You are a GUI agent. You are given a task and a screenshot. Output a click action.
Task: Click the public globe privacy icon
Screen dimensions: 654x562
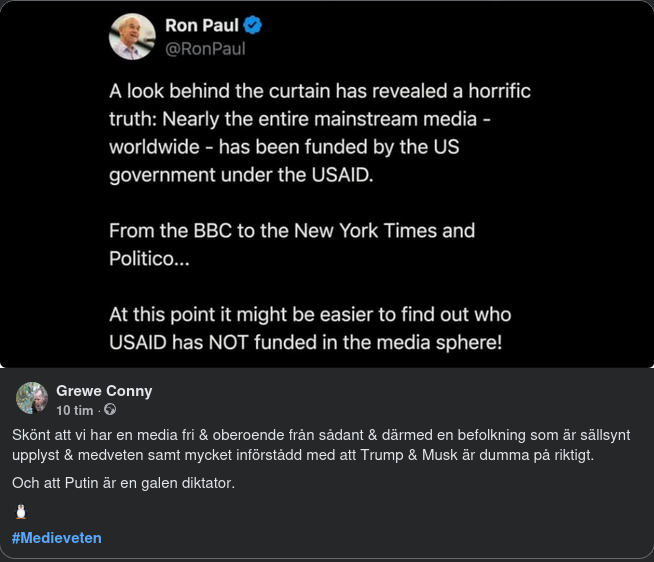pyautogui.click(x=110, y=410)
